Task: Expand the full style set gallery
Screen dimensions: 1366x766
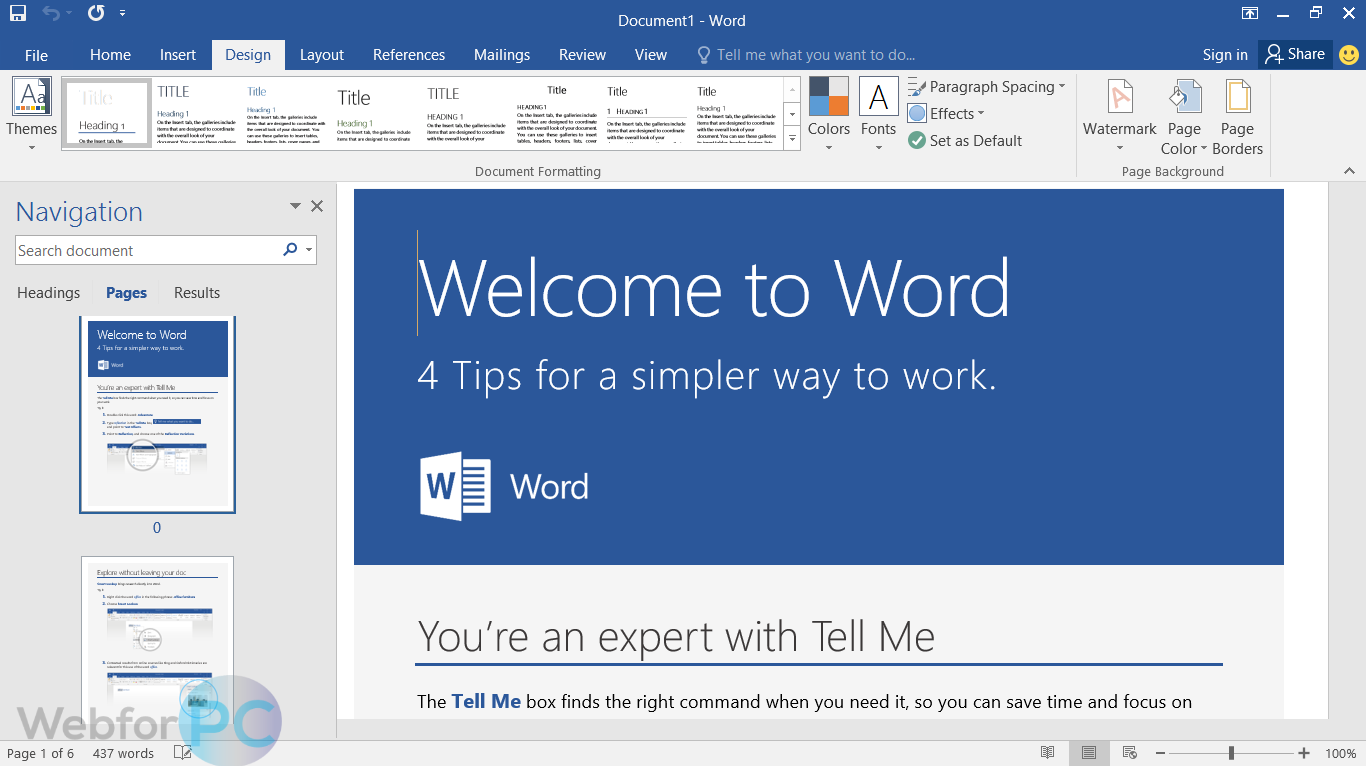Action: pos(792,139)
